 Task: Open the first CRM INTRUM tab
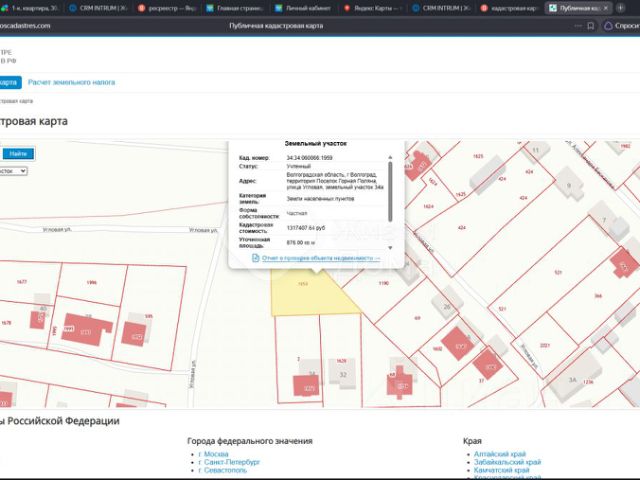coord(99,8)
